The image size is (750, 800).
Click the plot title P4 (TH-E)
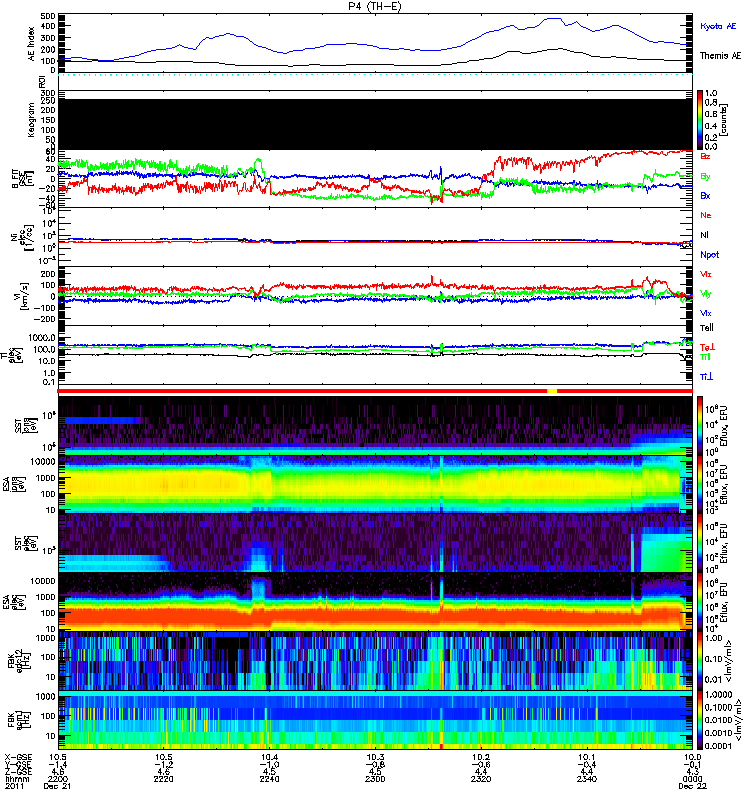[x=375, y=6]
